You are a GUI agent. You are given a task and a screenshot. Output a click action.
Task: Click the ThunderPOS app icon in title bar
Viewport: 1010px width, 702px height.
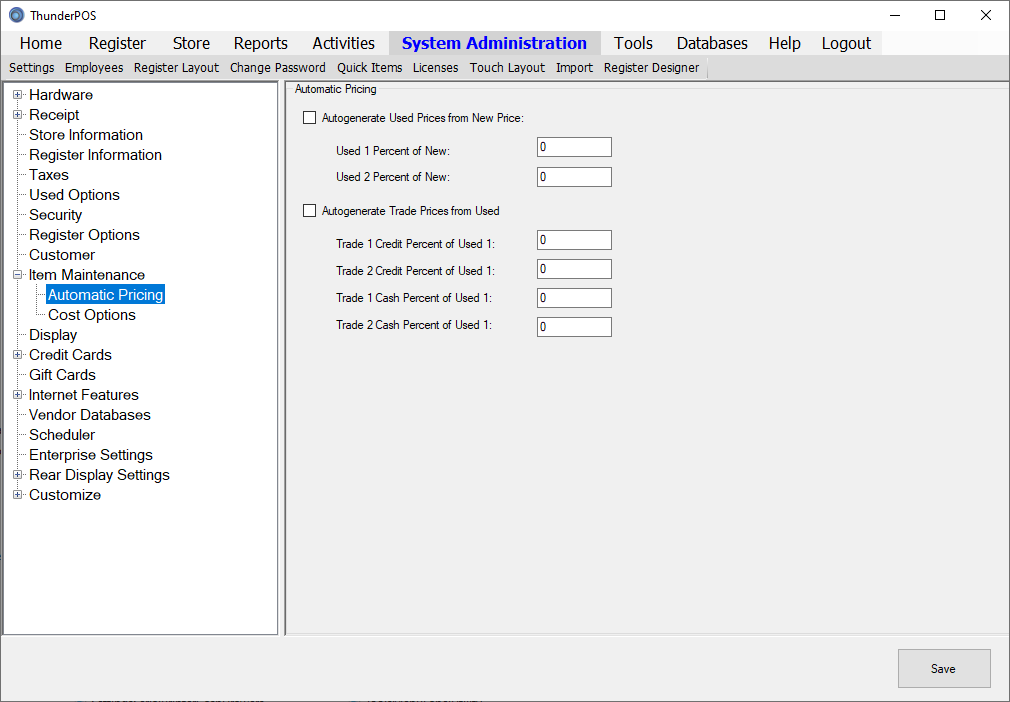[16, 15]
